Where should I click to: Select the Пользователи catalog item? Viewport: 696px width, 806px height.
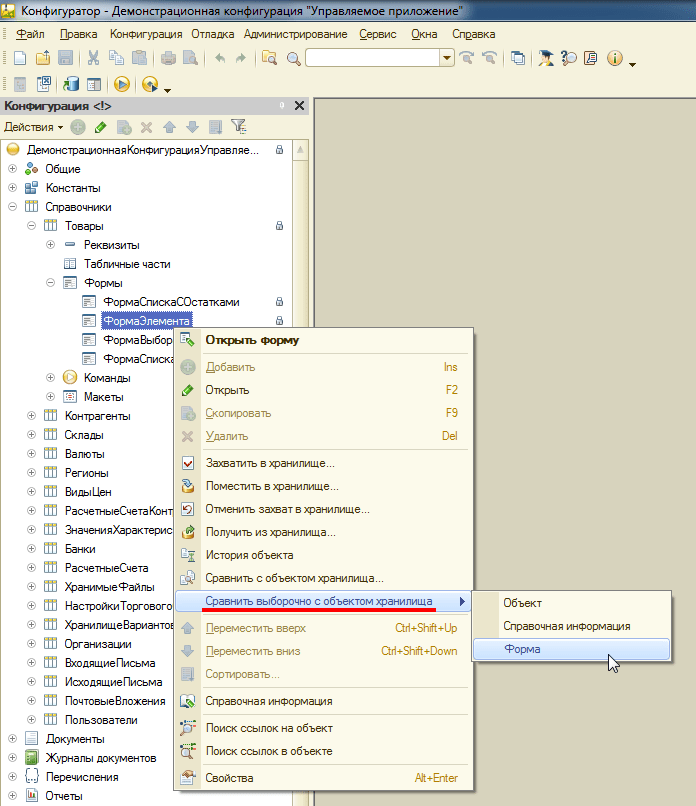point(101,720)
